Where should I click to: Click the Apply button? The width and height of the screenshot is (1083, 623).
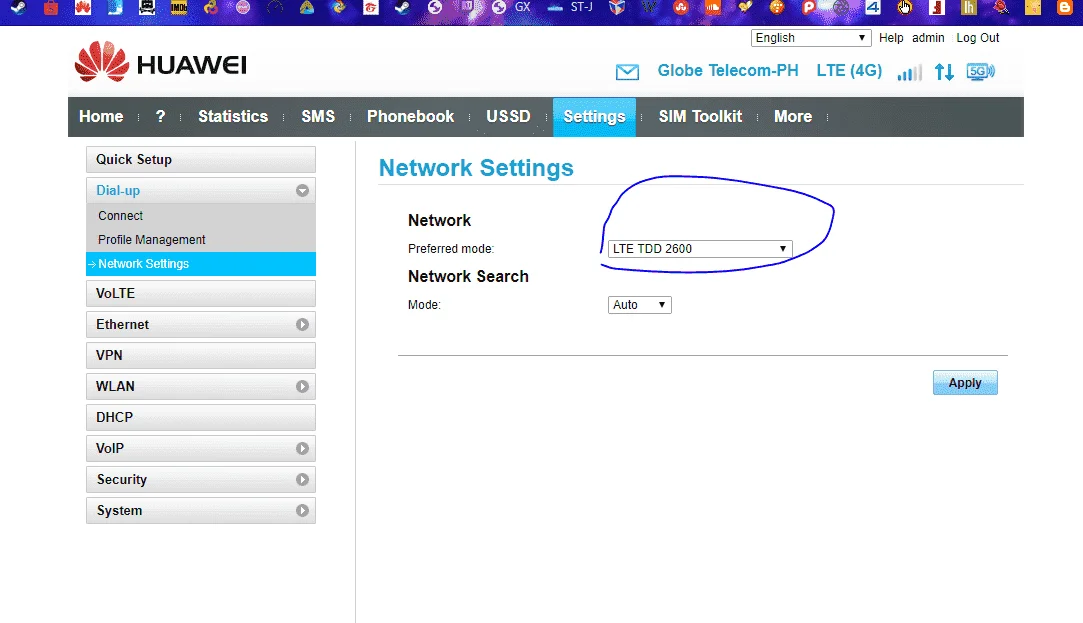coord(965,383)
